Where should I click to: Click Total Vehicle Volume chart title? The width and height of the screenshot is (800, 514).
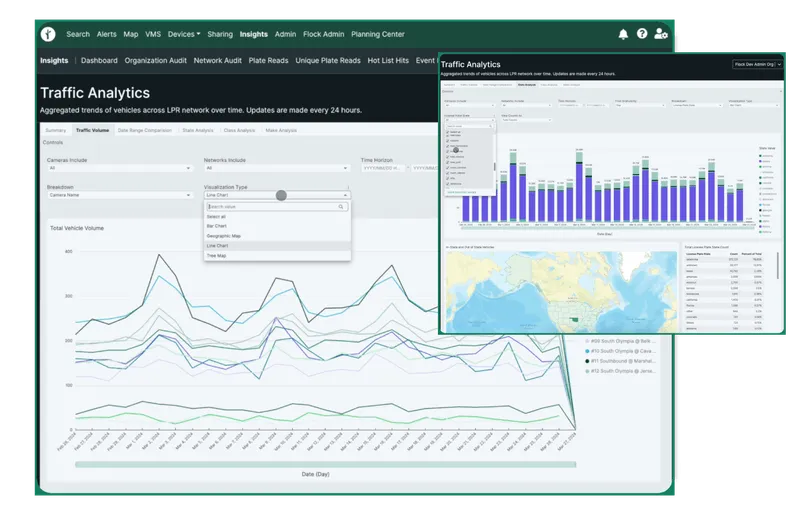point(77,228)
